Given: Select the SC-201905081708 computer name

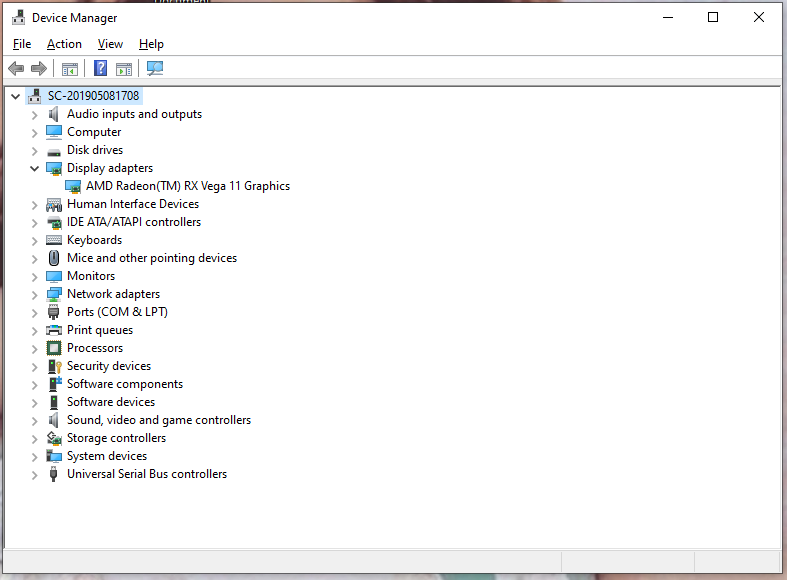Looking at the screenshot, I should point(93,96).
